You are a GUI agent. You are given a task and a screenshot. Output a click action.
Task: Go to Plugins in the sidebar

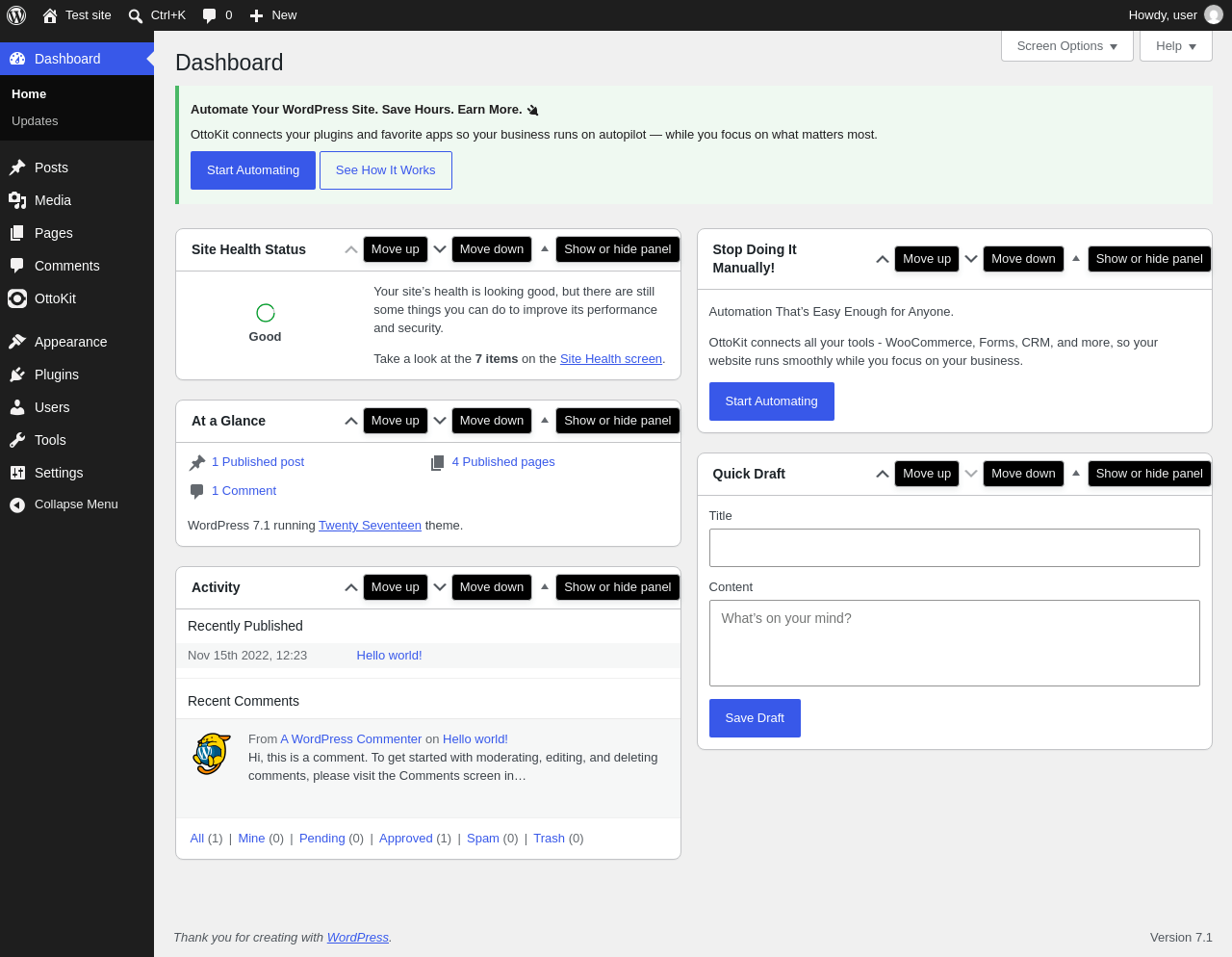click(x=77, y=375)
